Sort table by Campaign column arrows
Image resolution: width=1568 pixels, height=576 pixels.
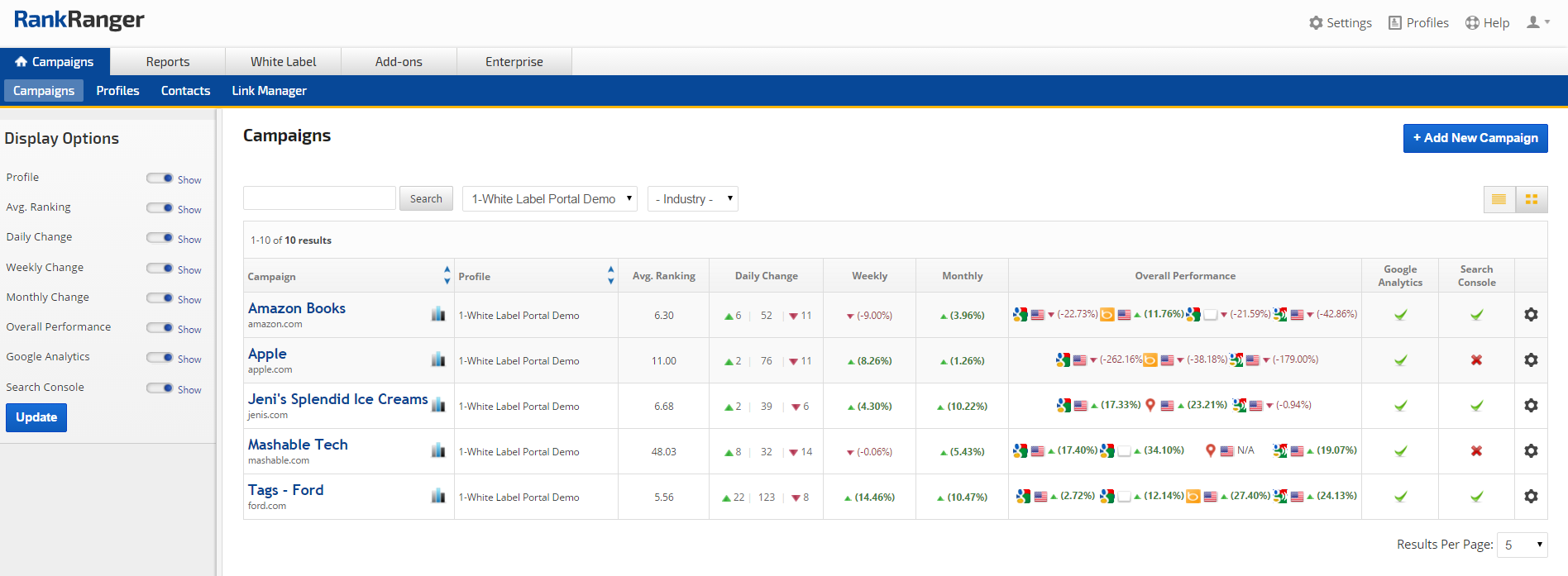(x=447, y=275)
